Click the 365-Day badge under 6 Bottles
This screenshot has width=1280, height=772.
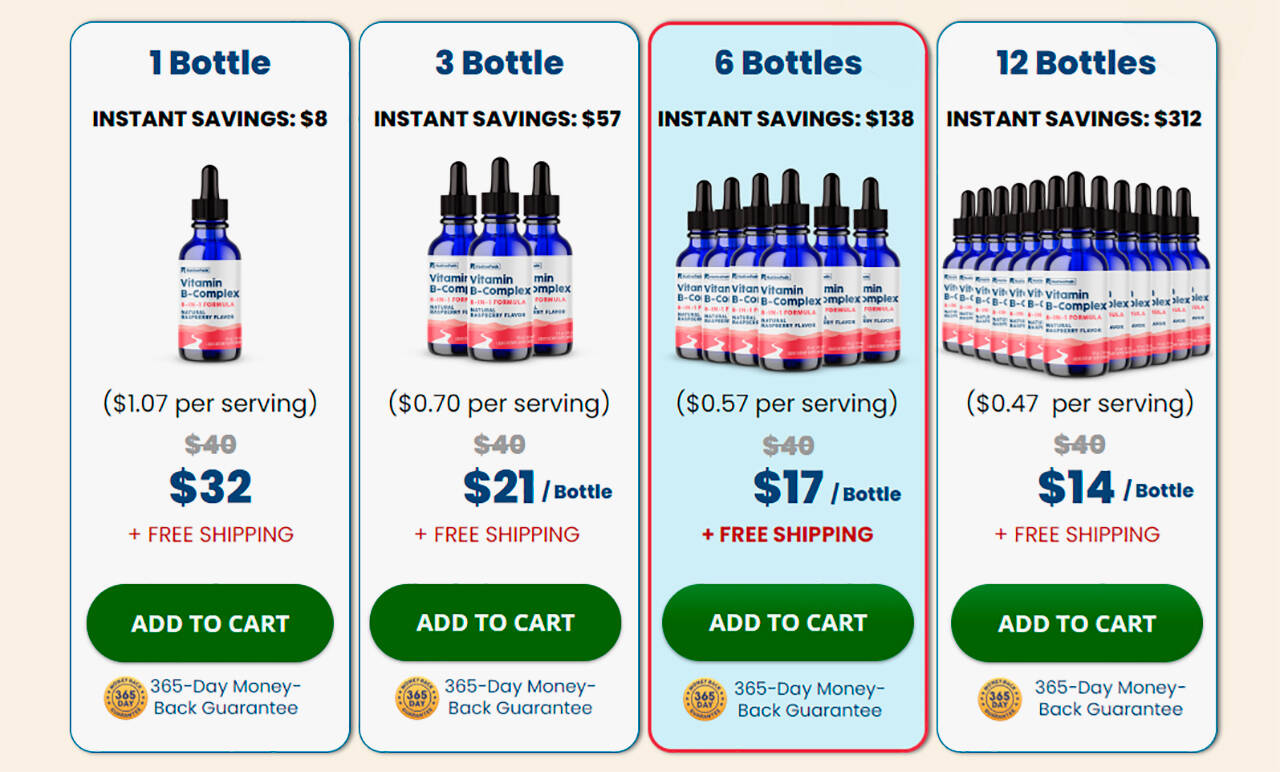[x=705, y=700]
